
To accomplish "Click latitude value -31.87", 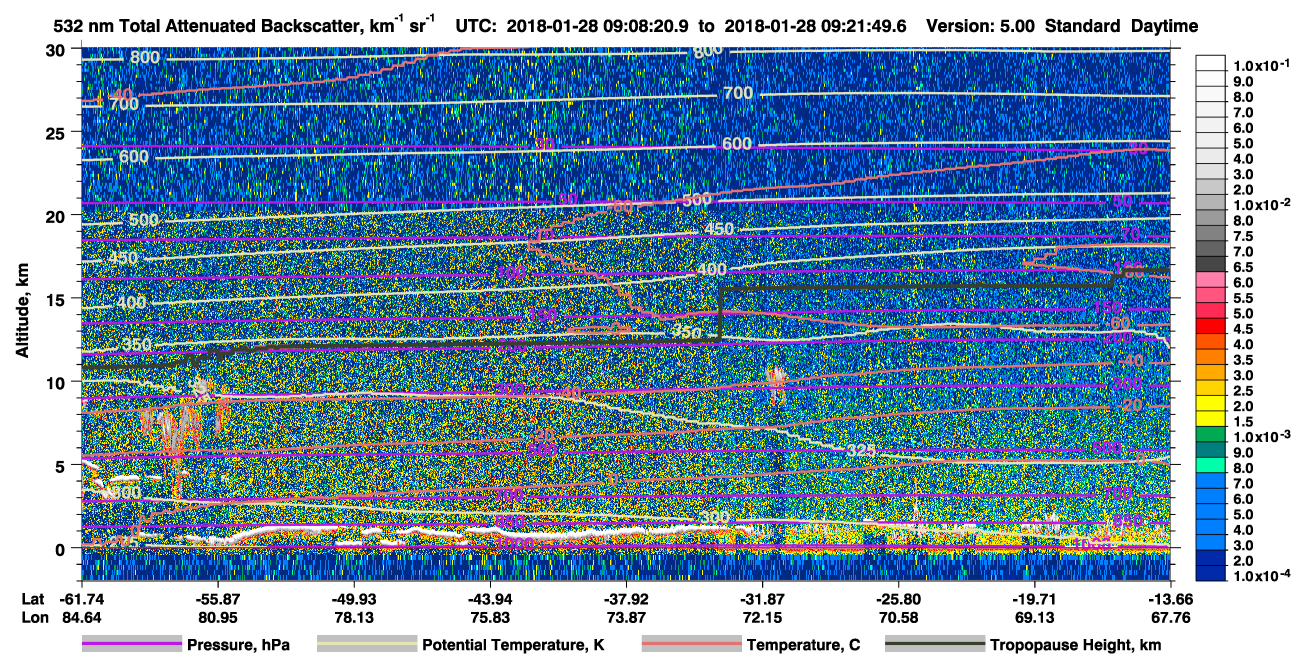I will pos(762,599).
